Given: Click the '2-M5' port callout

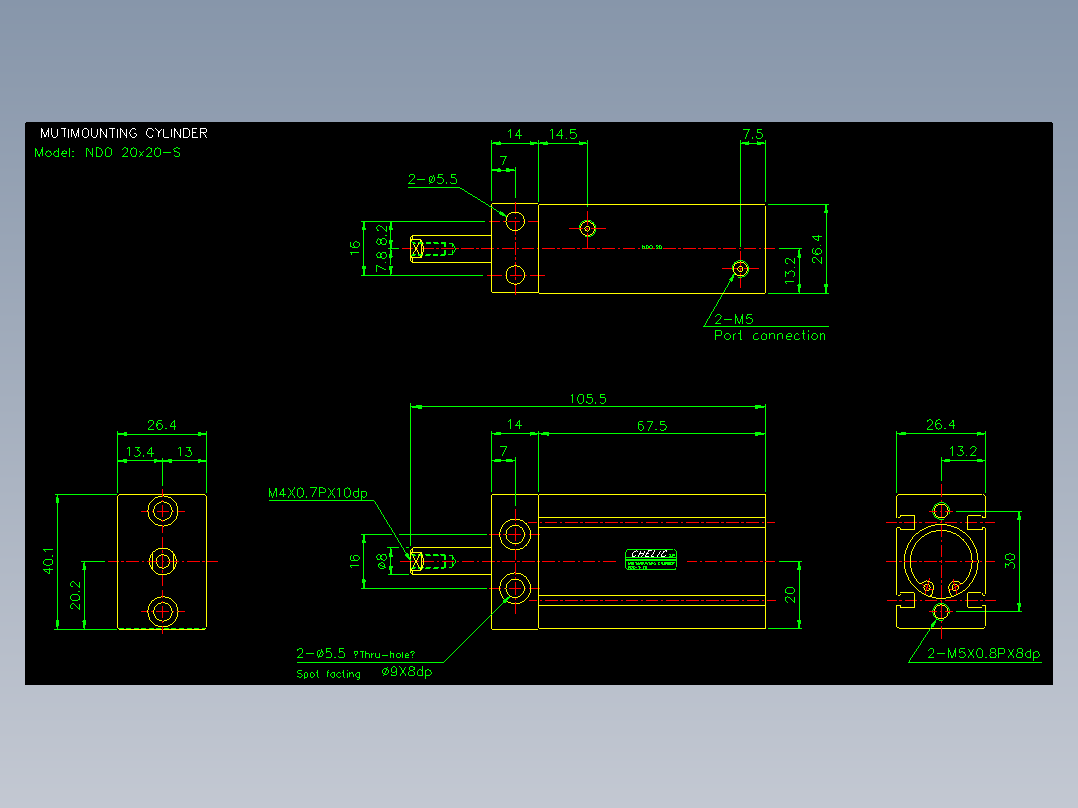Looking at the screenshot, I should click(734, 319).
